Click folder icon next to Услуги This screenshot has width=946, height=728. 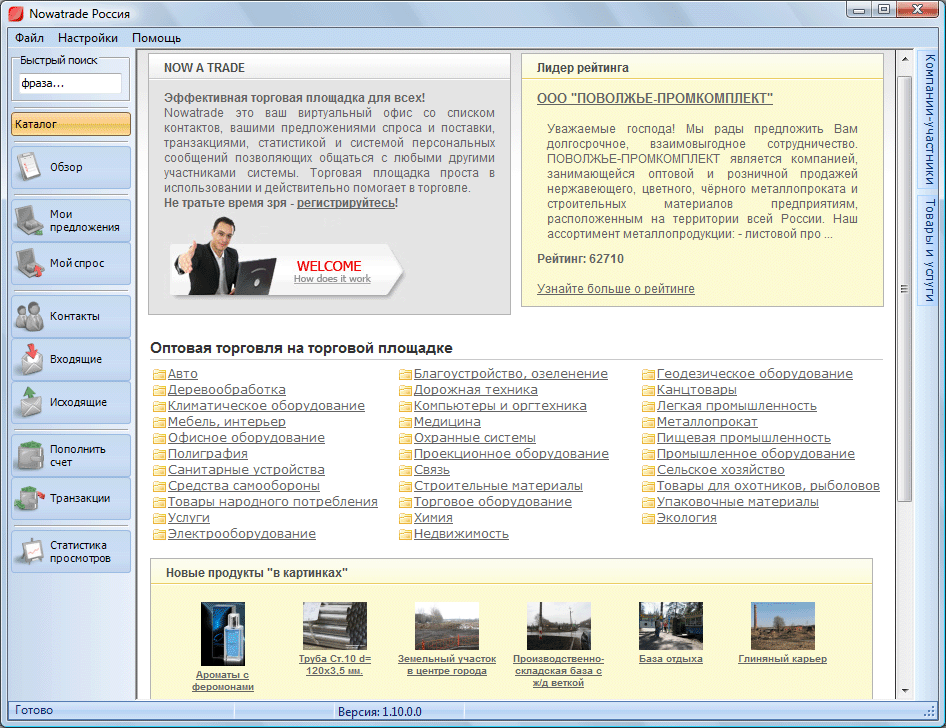[x=159, y=518]
